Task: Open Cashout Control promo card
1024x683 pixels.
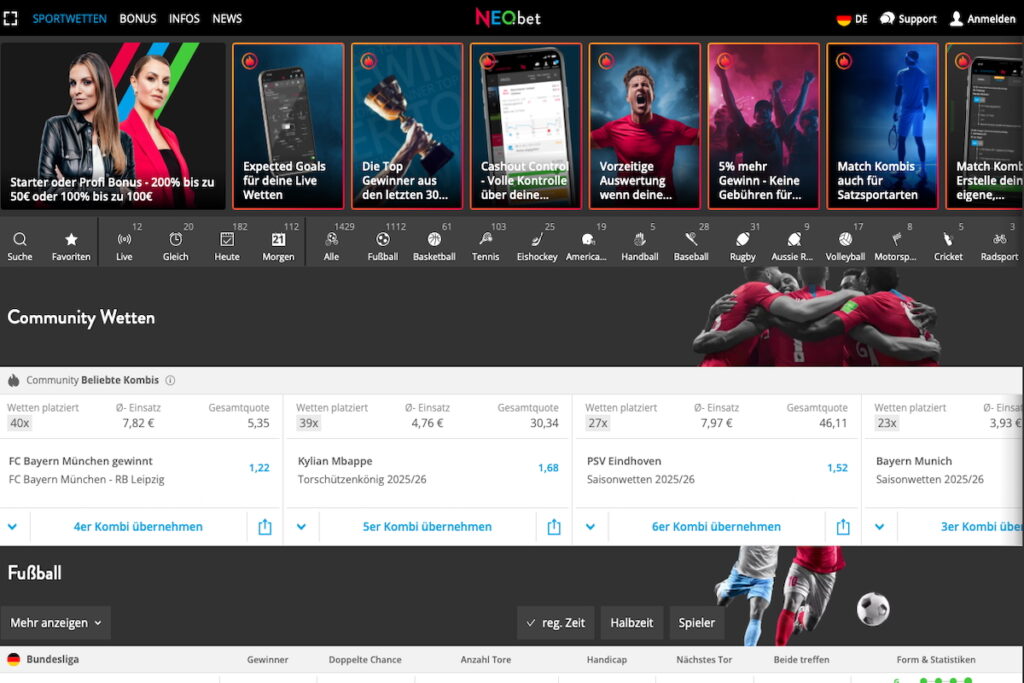Action: click(526, 126)
